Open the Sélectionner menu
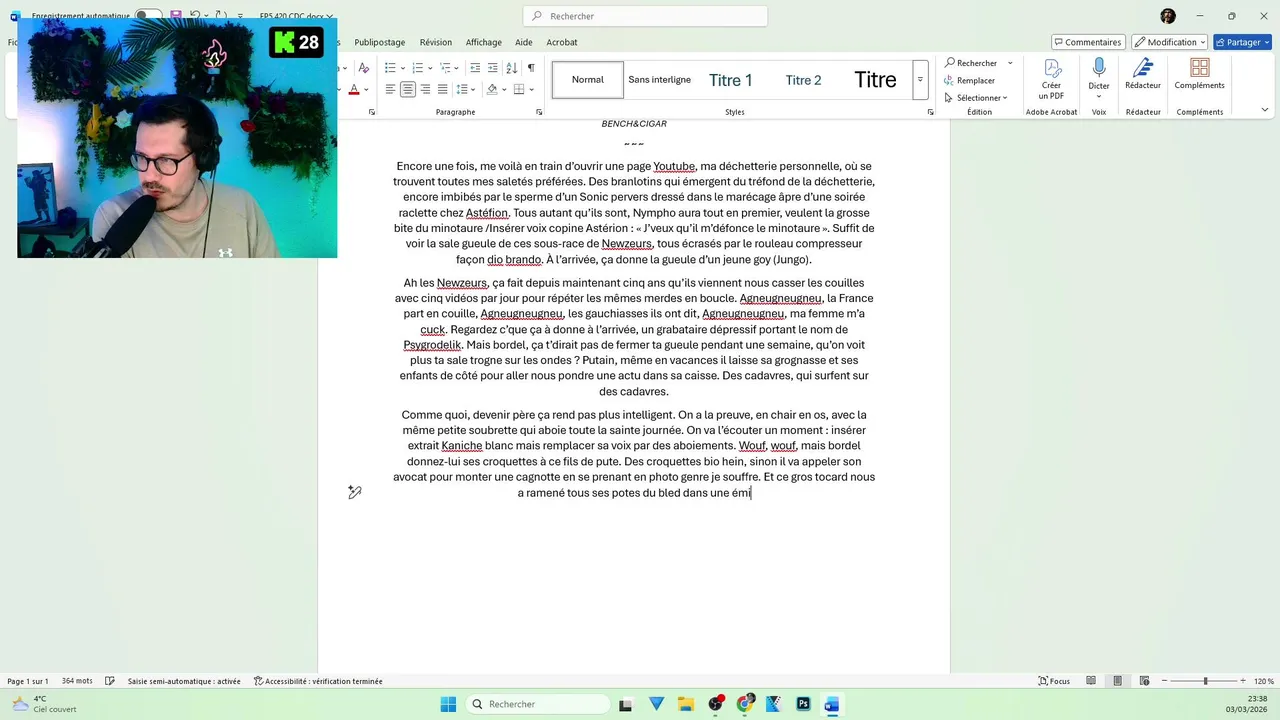This screenshot has height=720, width=1280. click(x=976, y=97)
